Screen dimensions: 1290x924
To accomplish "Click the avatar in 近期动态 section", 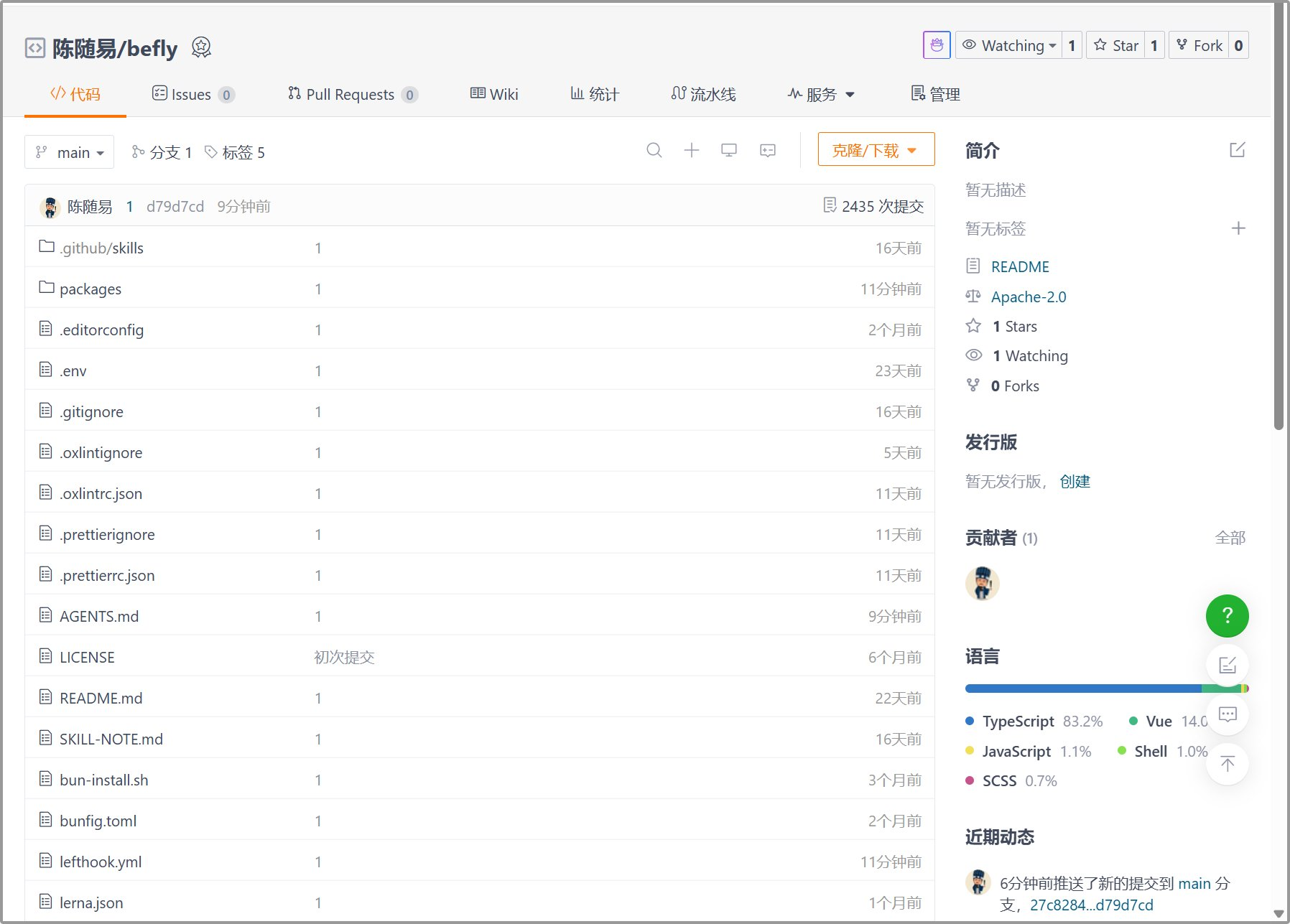I will (x=978, y=882).
